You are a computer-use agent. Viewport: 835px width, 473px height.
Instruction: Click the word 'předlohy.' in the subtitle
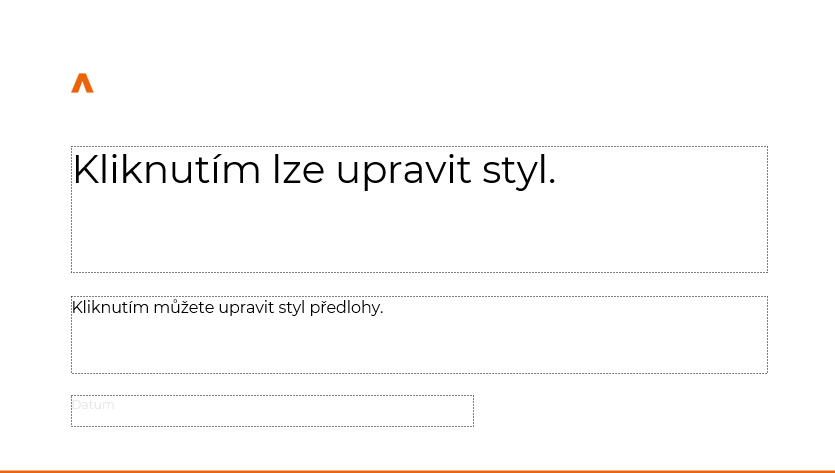[x=346, y=308]
